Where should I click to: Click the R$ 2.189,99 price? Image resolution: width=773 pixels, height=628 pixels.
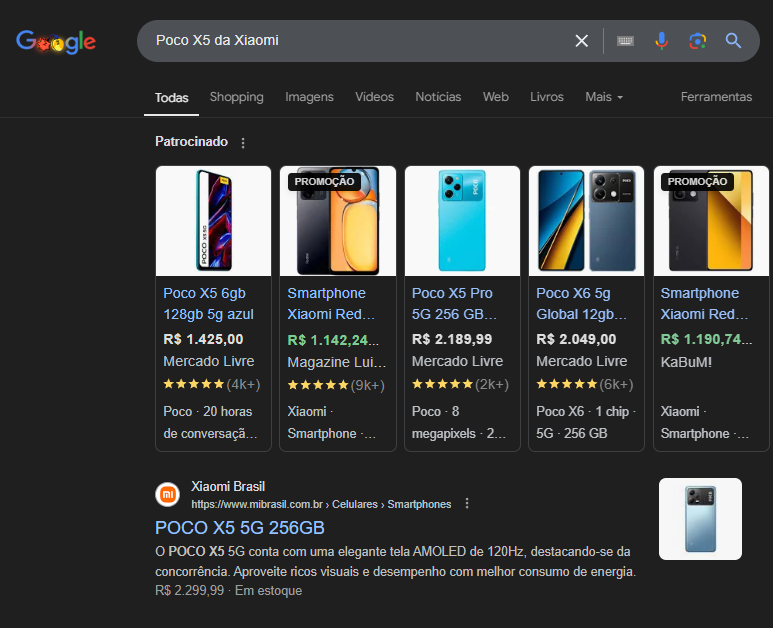point(452,339)
